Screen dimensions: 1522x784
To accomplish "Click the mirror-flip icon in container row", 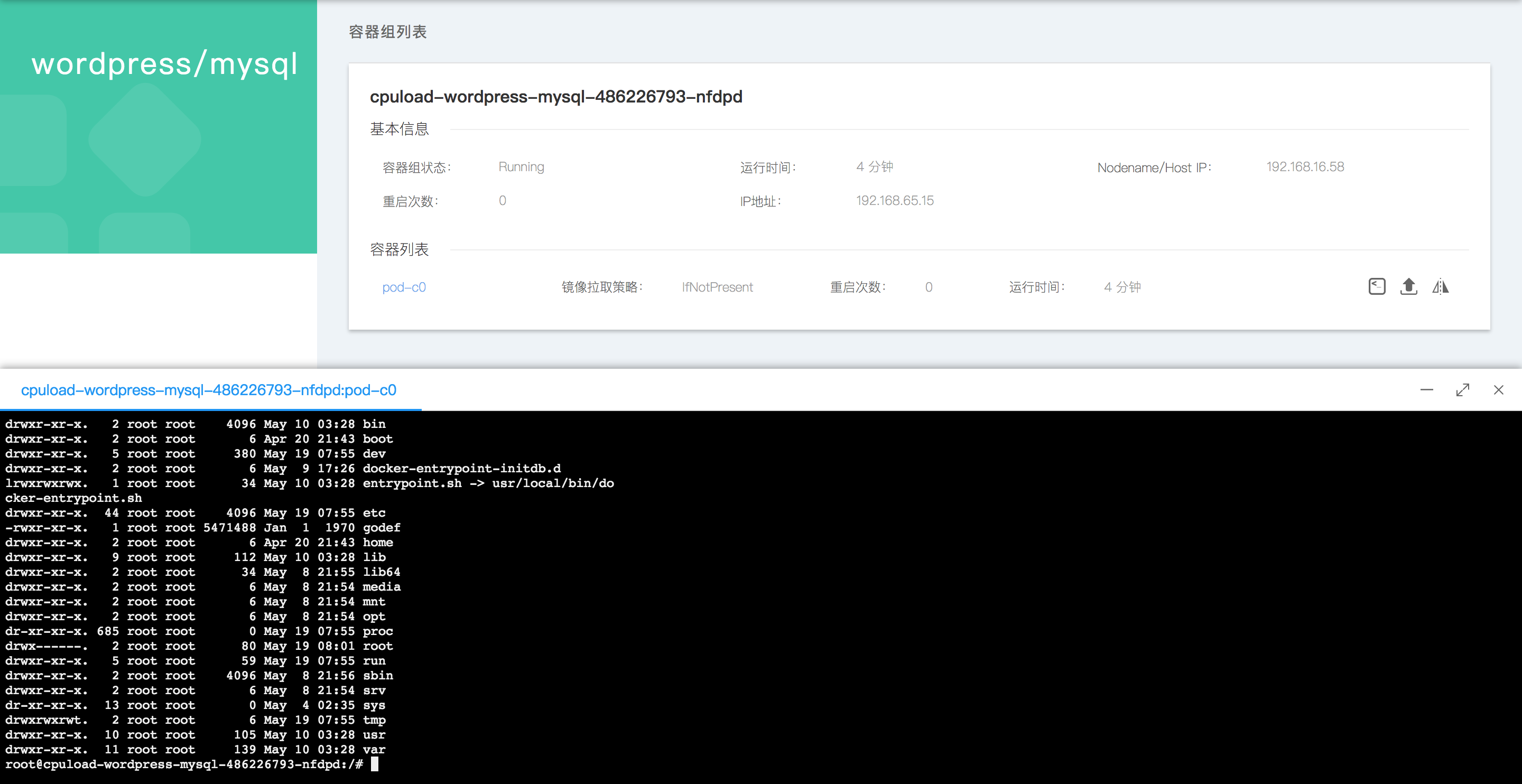I will 1441,286.
